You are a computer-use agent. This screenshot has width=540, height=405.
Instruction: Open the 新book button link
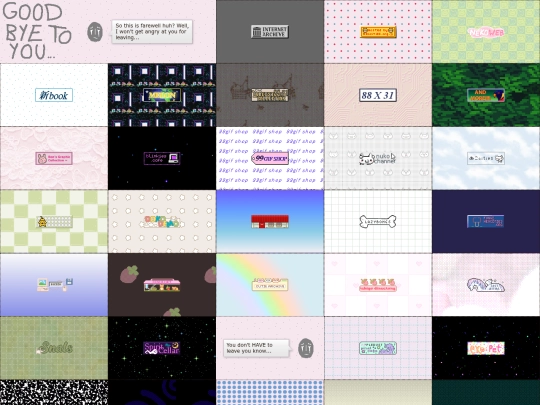click(54, 95)
